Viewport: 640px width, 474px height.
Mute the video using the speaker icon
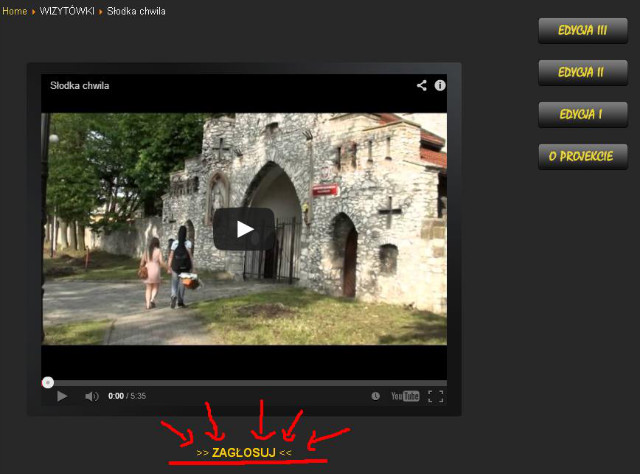pyautogui.click(x=91, y=396)
